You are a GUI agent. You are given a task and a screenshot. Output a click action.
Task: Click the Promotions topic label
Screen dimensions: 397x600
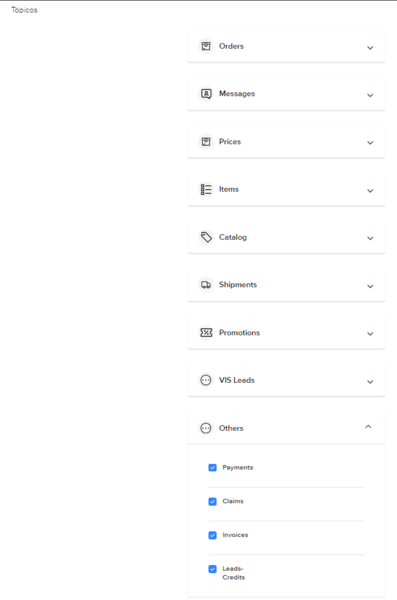[239, 333]
